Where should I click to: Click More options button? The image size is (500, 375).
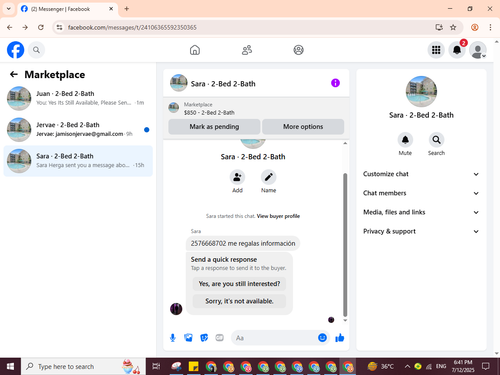click(303, 127)
